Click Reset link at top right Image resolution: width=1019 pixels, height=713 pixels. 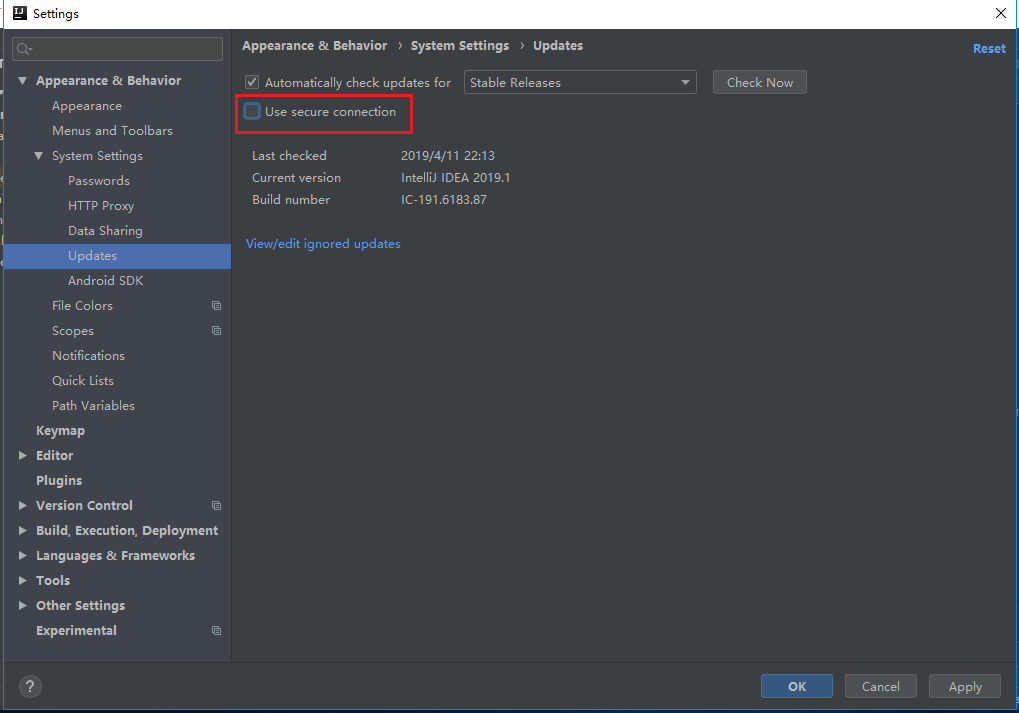tap(989, 49)
